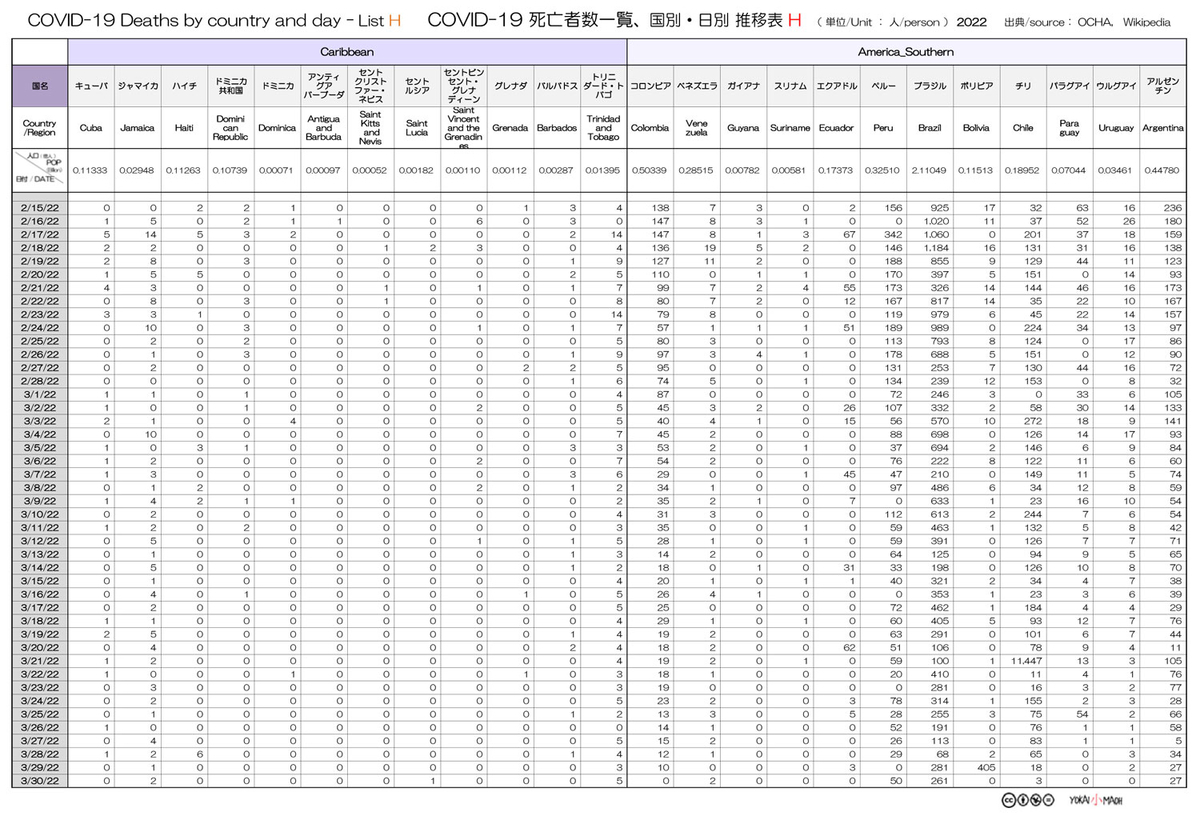Image resolution: width=1200 pixels, height=816 pixels.
Task: Click the purple 国名 header cell
Action: (x=41, y=86)
